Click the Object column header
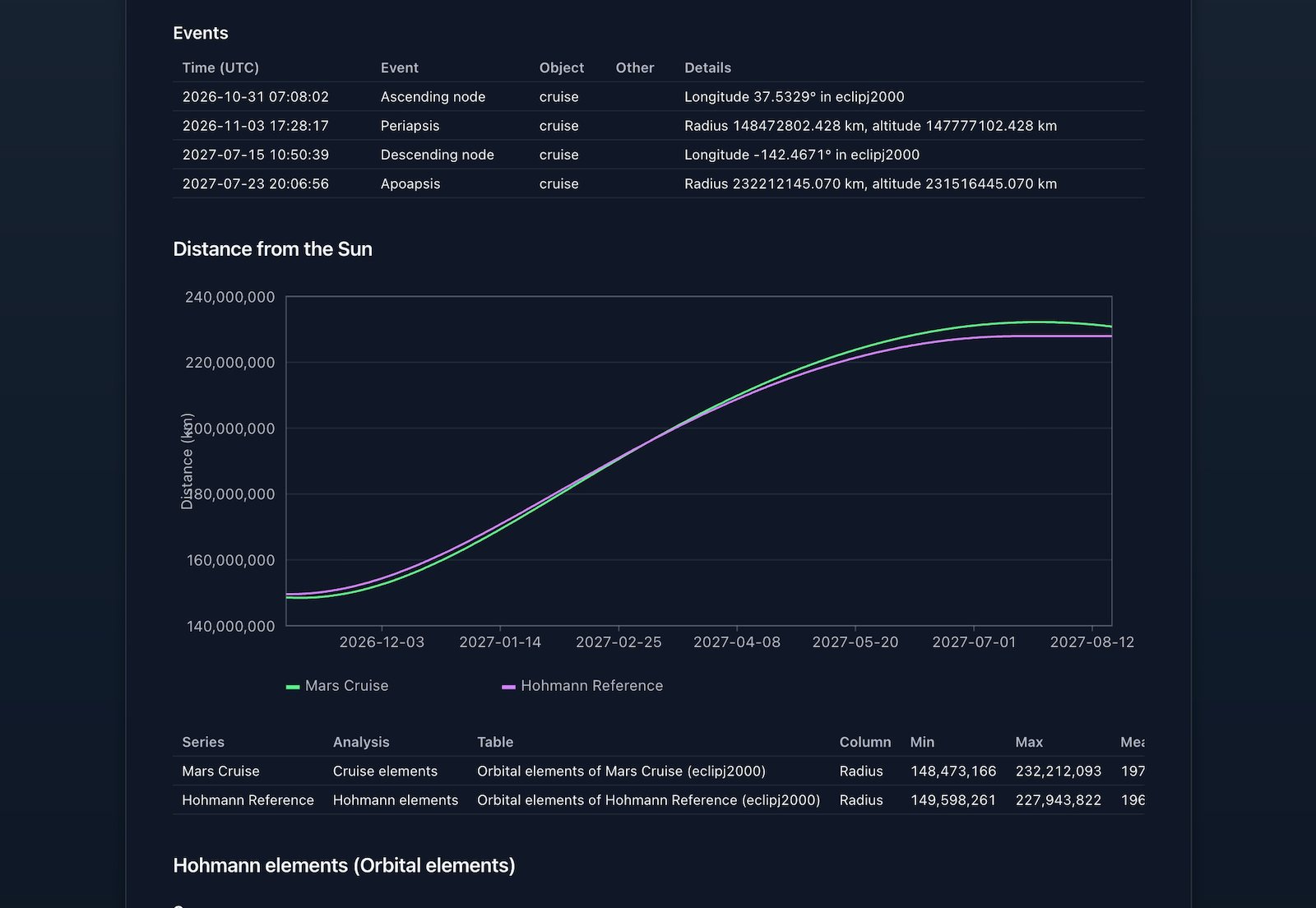The image size is (1316, 908). click(562, 67)
